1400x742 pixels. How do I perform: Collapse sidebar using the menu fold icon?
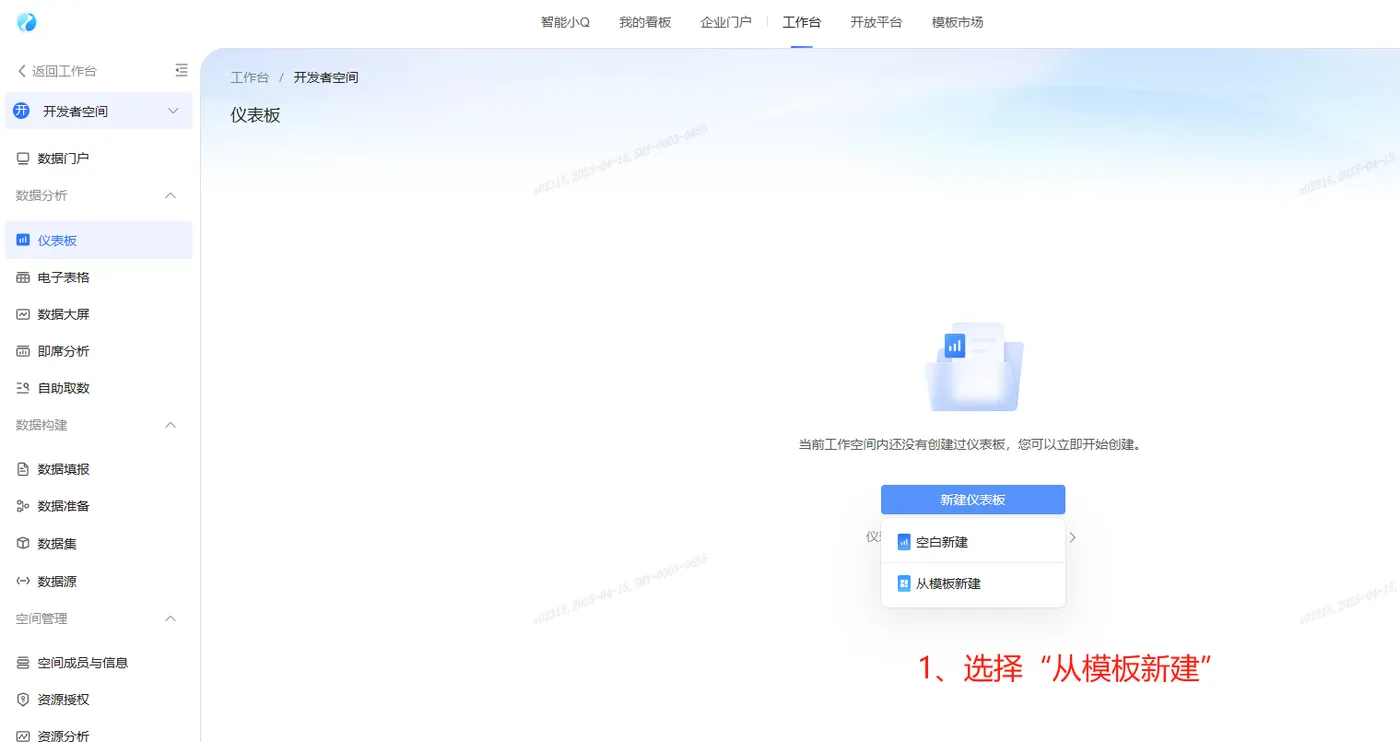coord(181,70)
